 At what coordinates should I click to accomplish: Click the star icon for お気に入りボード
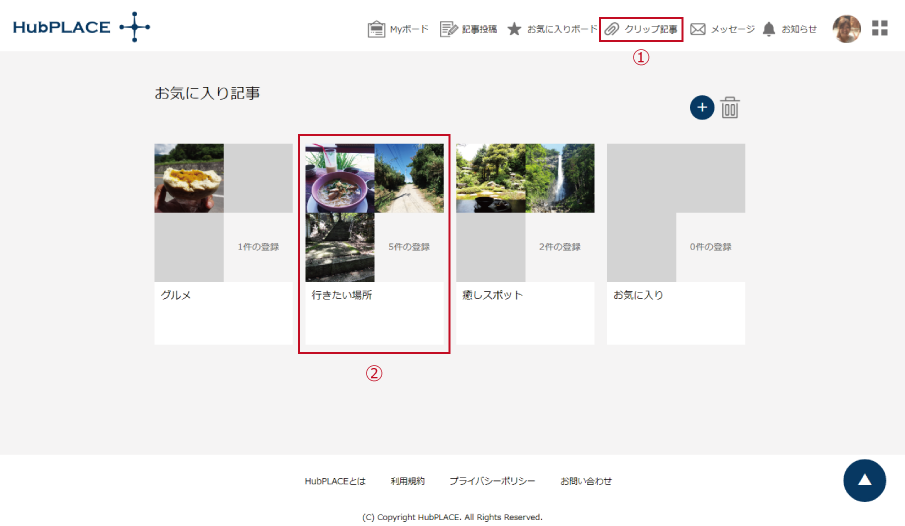[x=514, y=29]
